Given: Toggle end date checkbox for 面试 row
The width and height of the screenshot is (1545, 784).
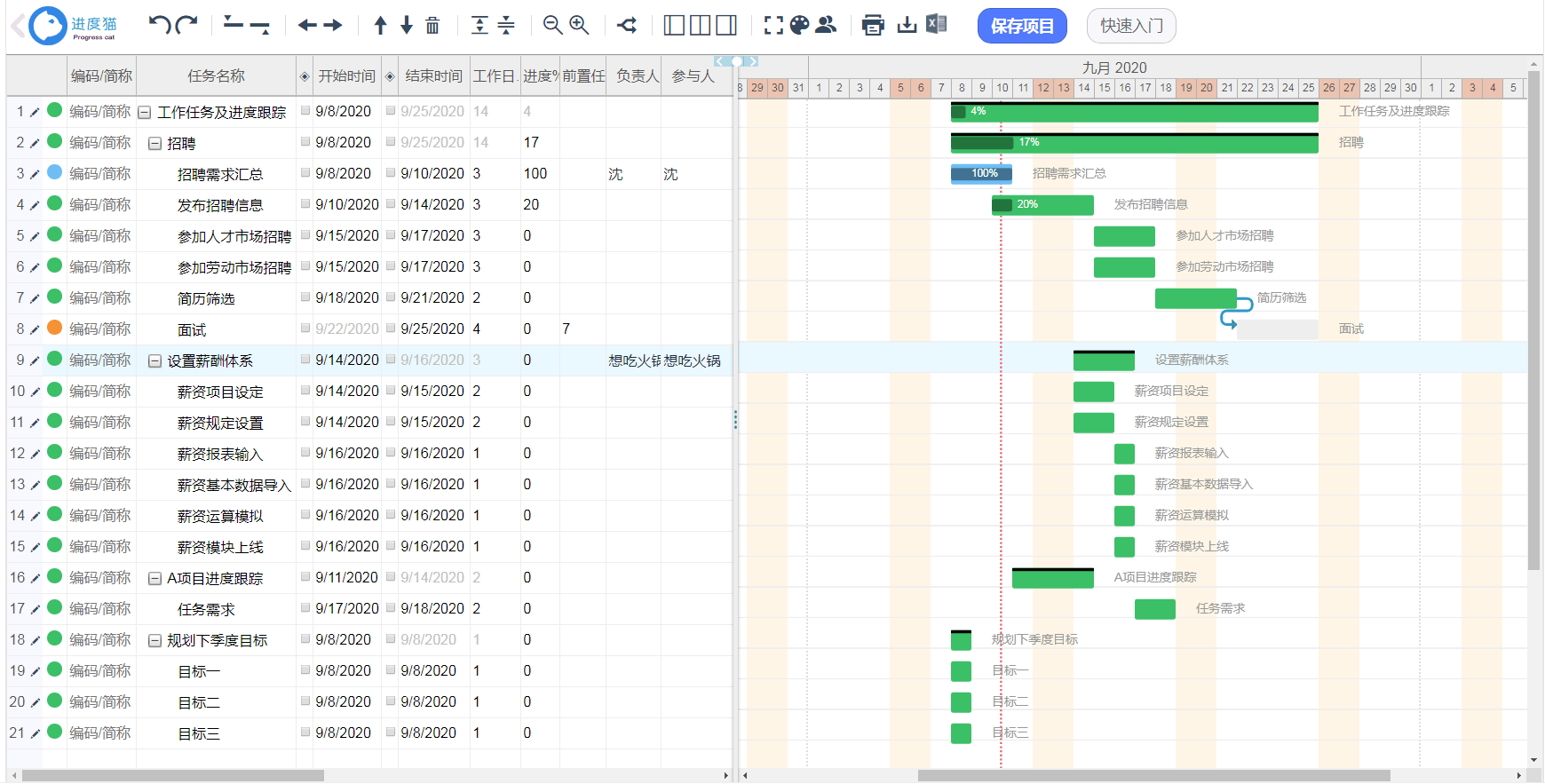Looking at the screenshot, I should point(391,329).
